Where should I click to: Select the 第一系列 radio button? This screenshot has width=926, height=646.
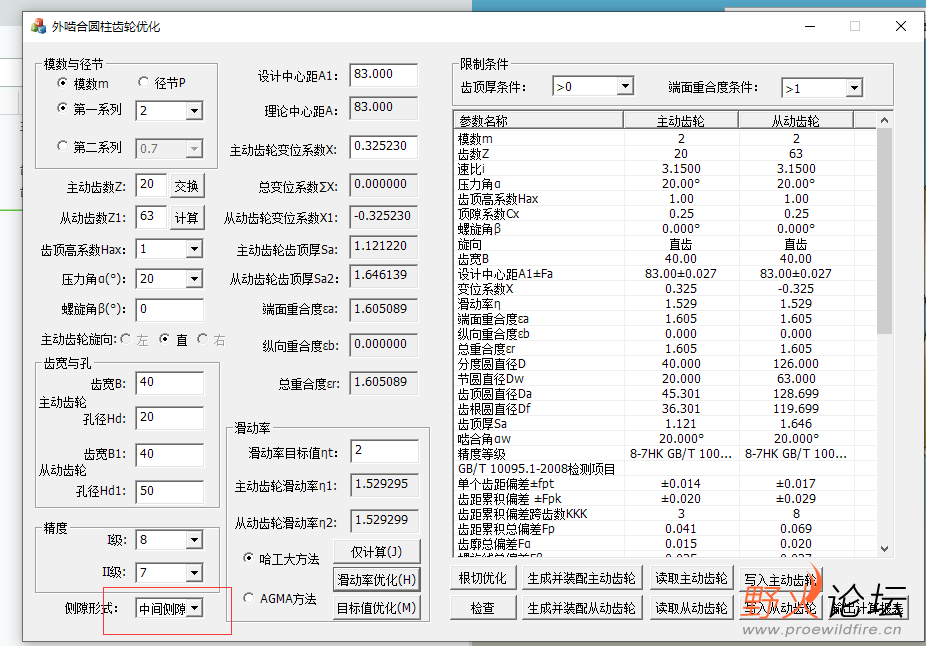click(61, 108)
